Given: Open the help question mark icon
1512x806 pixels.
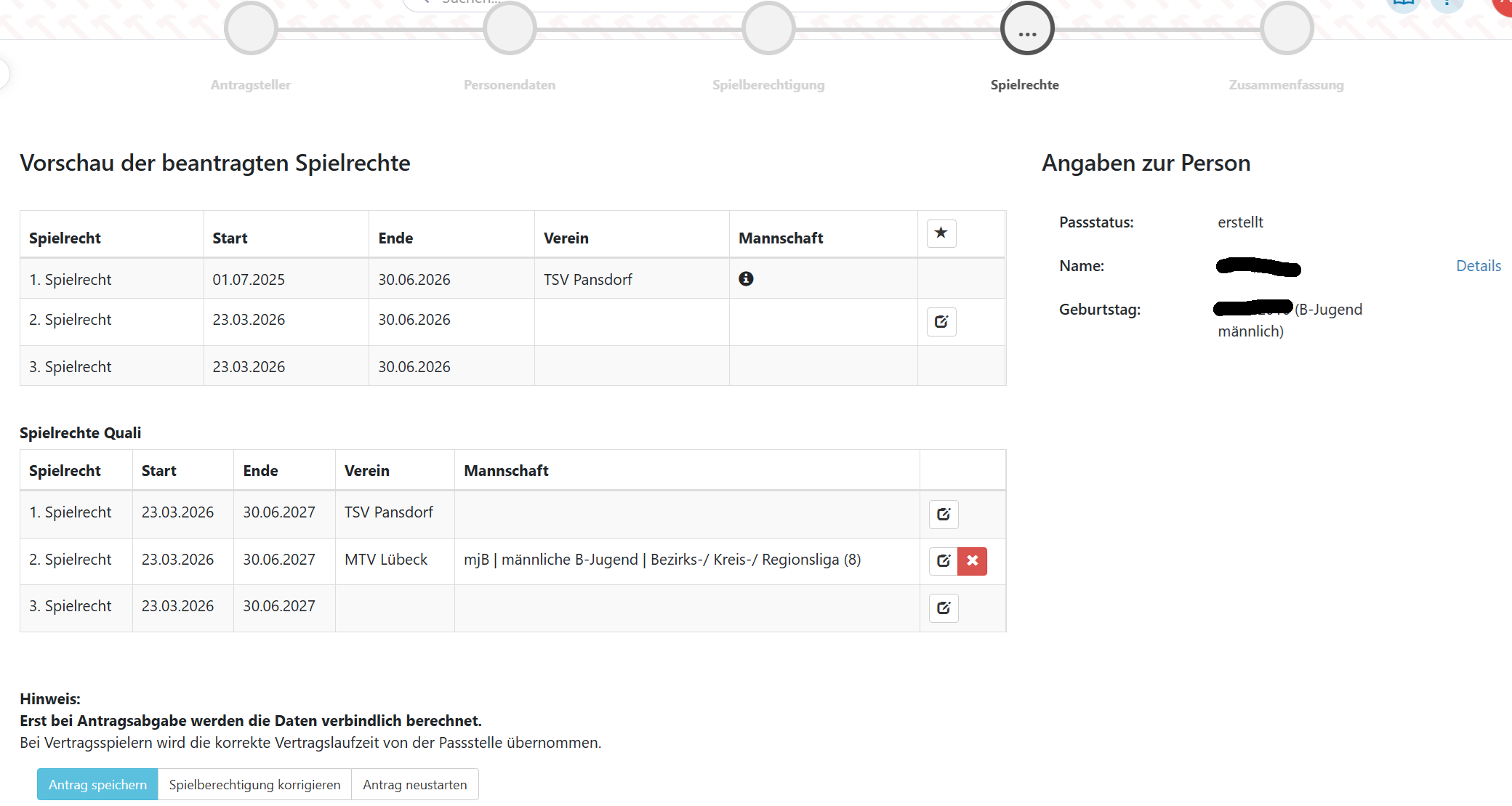Looking at the screenshot, I should tap(1447, 4).
